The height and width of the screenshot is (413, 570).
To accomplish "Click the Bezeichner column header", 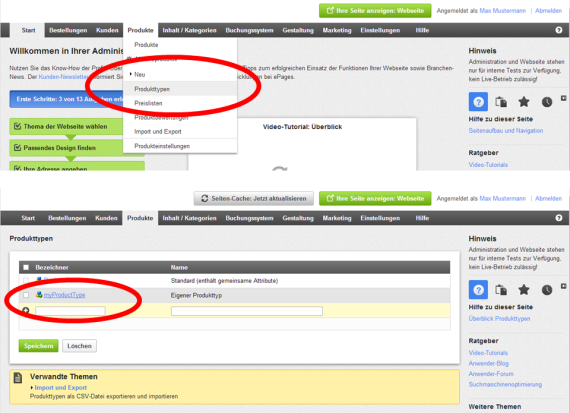I will (x=52, y=268).
